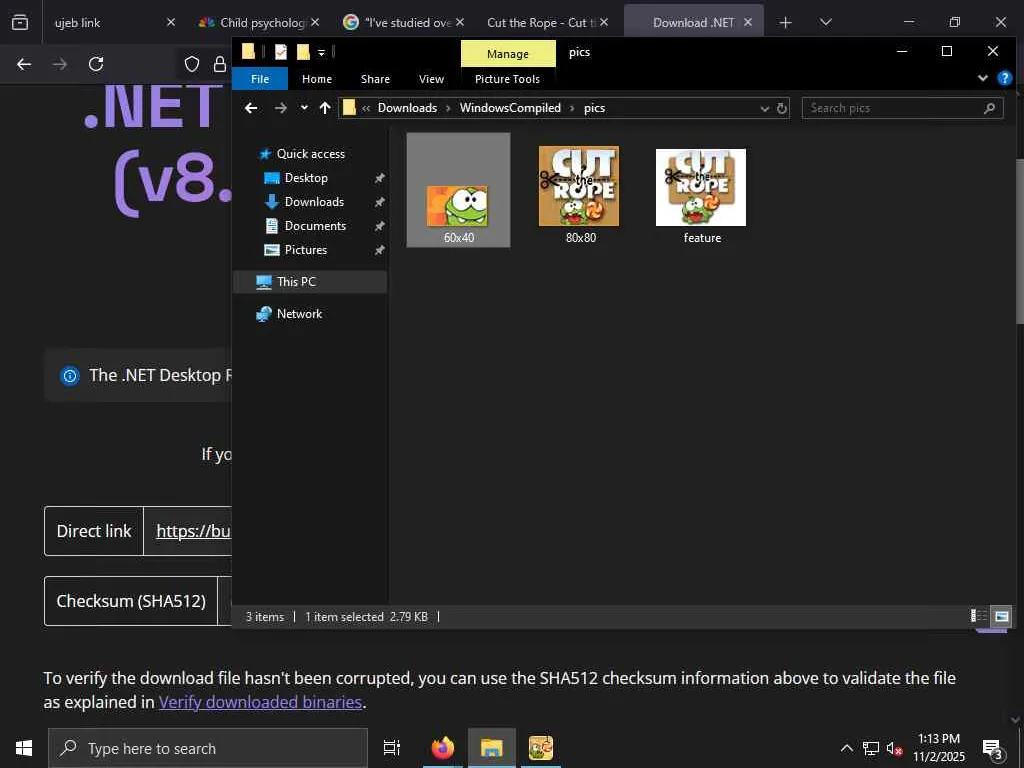The image size is (1024, 768).
Task: Refresh the pics folder view
Action: (x=782, y=108)
